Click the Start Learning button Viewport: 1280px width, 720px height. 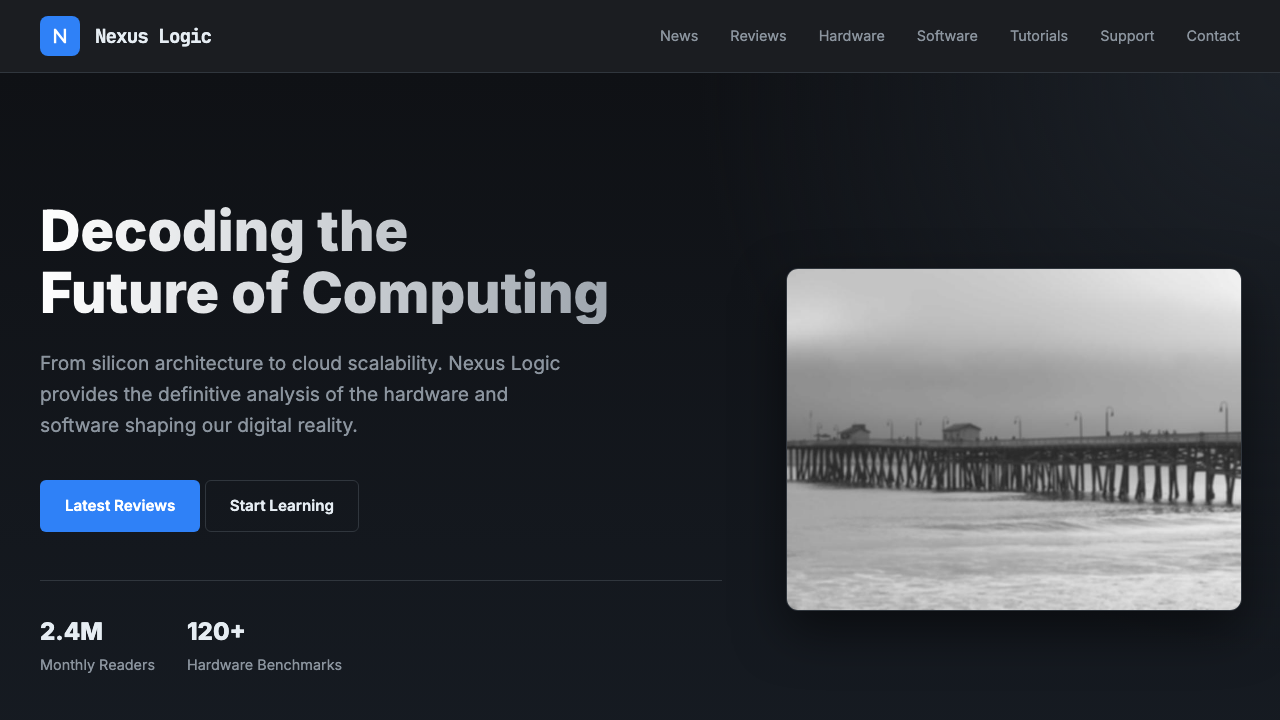(x=282, y=506)
